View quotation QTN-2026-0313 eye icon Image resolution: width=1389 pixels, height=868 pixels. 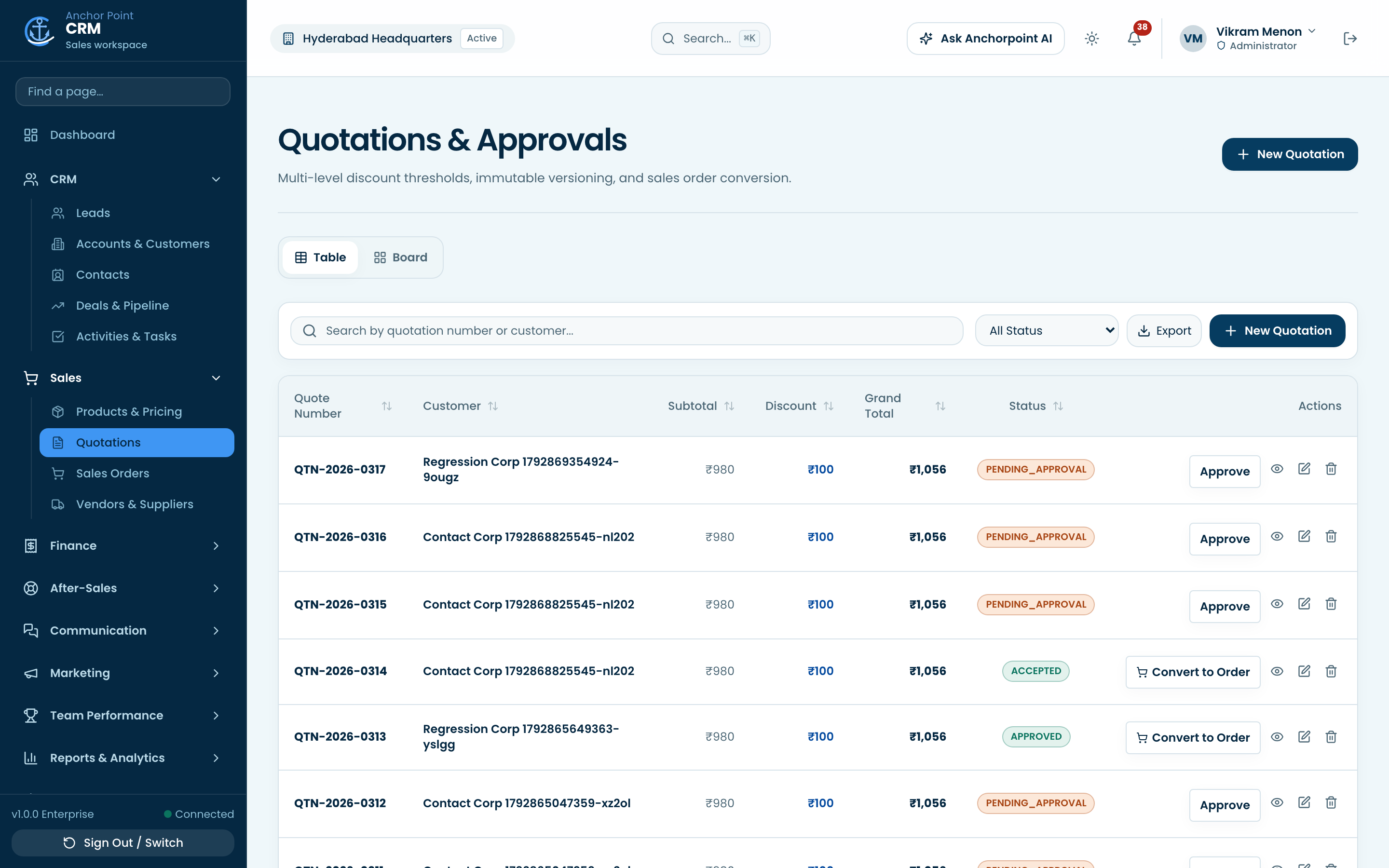click(x=1277, y=736)
